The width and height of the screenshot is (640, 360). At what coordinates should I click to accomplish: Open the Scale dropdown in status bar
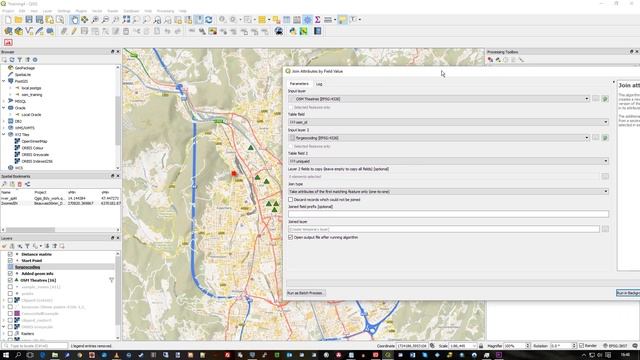(474, 346)
